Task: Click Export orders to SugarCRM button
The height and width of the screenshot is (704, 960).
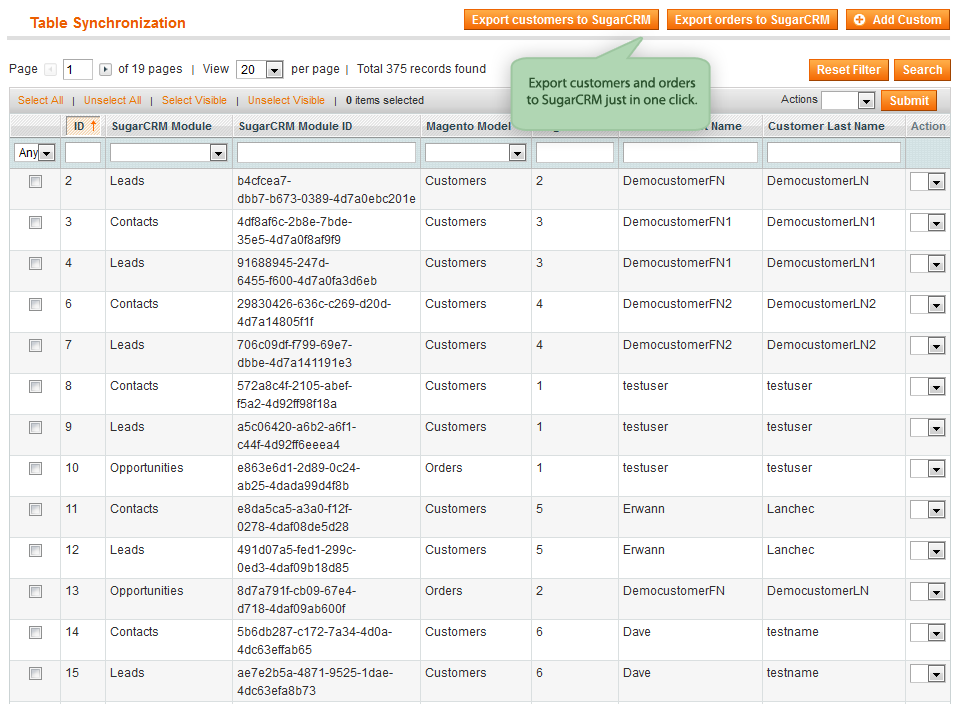Action: [752, 20]
